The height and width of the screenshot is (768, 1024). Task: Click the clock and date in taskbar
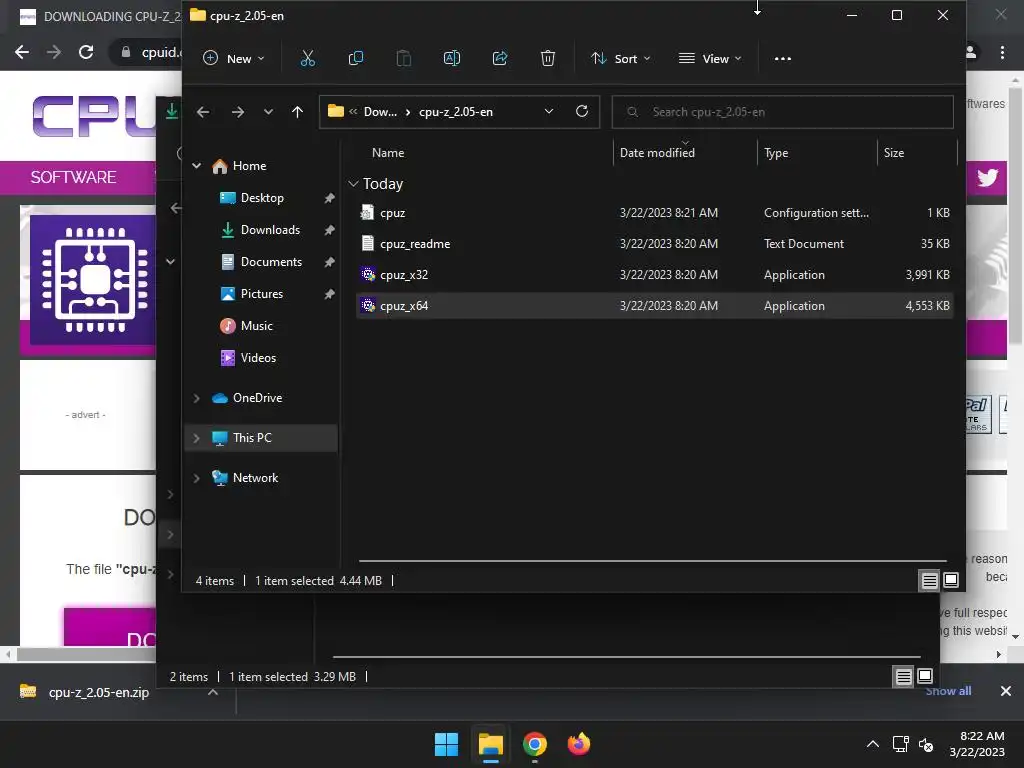point(977,744)
